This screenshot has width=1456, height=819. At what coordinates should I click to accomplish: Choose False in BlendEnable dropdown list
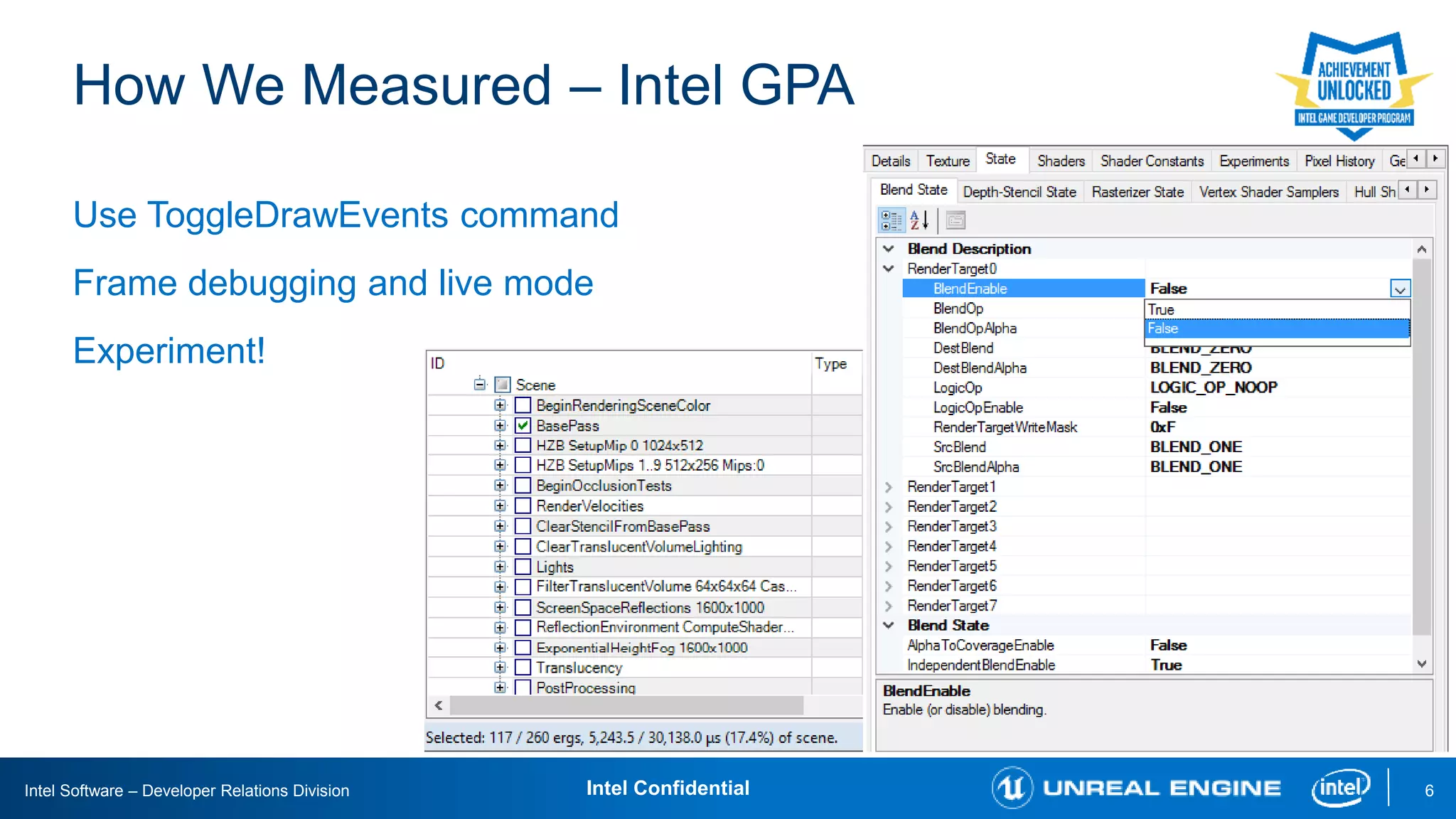[x=1277, y=328]
